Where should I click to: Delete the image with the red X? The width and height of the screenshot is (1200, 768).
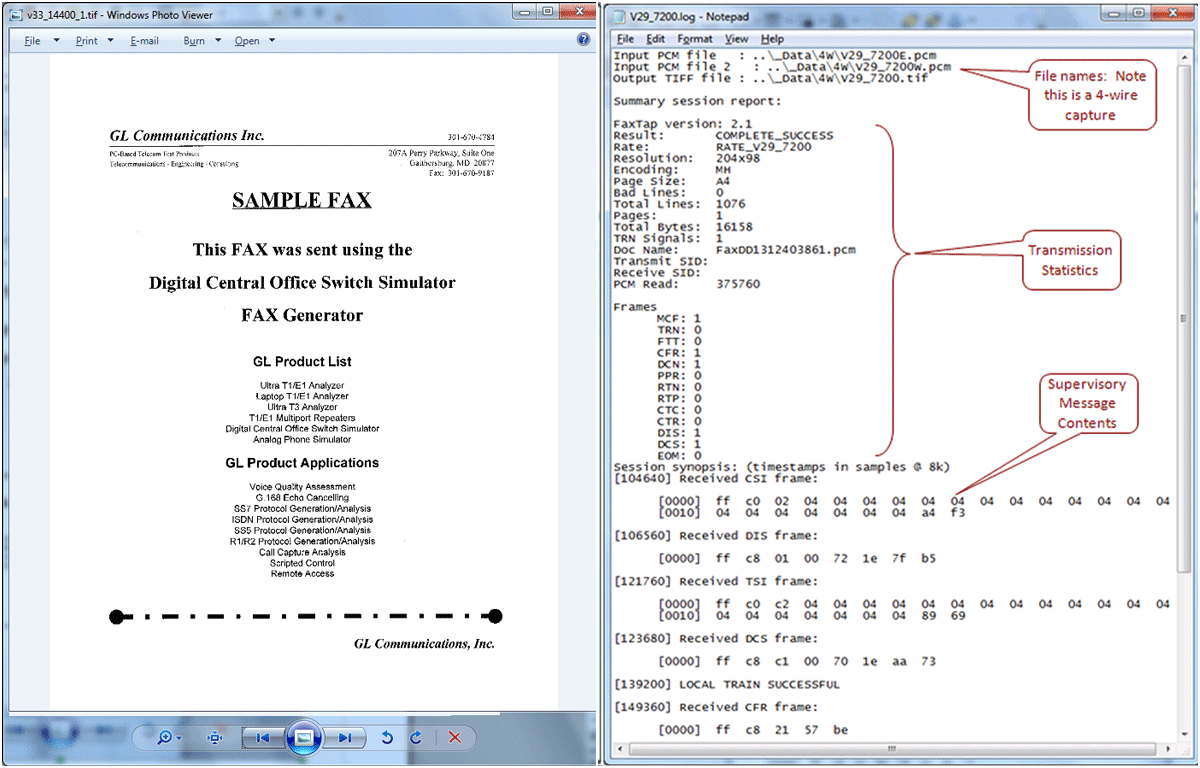[x=454, y=738]
